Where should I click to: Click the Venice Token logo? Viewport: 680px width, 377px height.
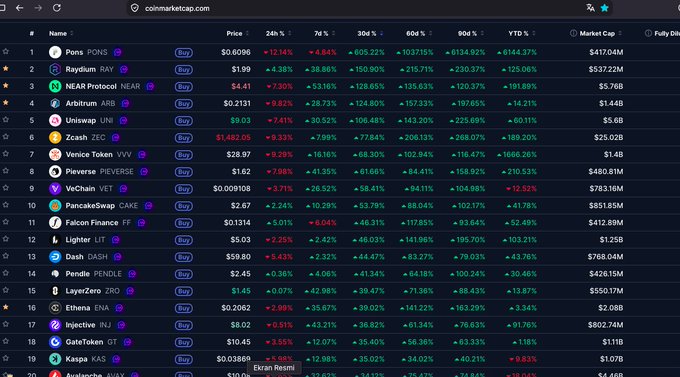55,154
